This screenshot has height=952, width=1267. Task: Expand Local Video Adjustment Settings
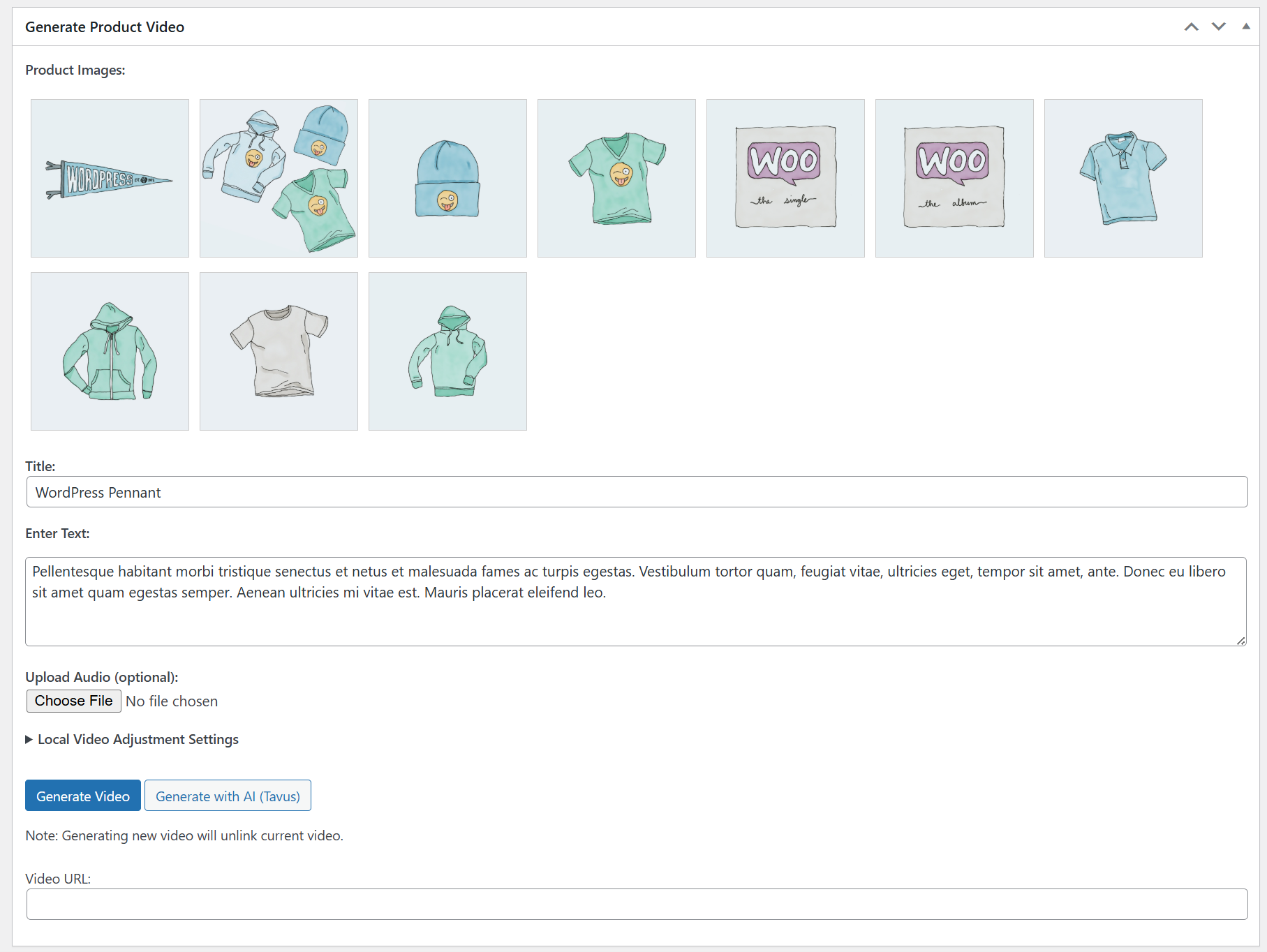137,739
